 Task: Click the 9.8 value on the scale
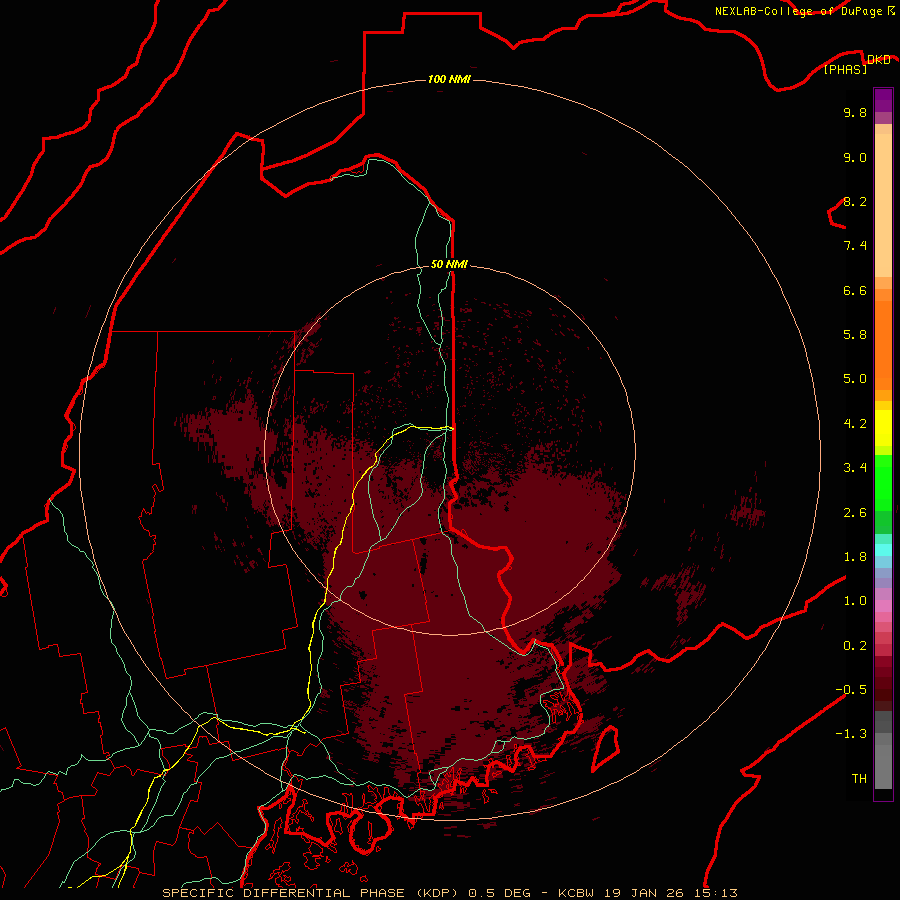[x=855, y=112]
